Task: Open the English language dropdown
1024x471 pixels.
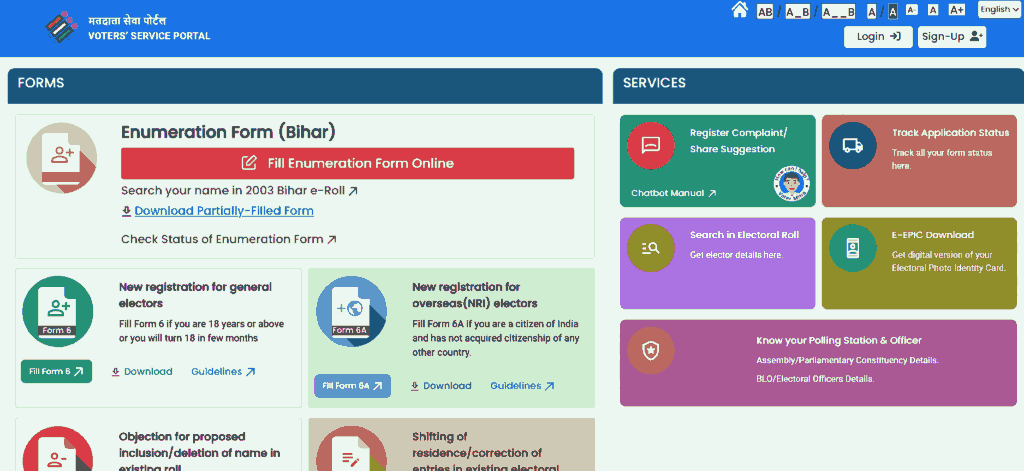Action: tap(999, 9)
